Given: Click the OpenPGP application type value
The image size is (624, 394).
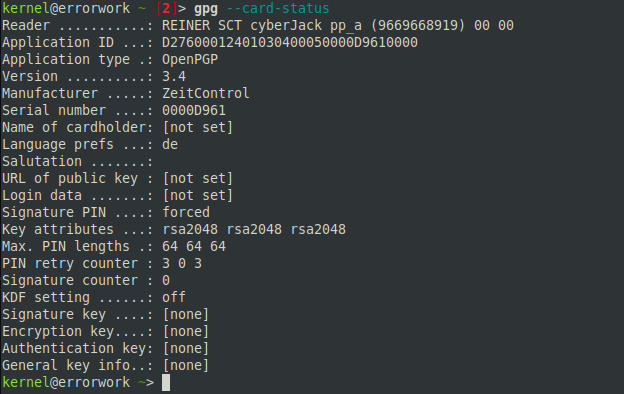Looking at the screenshot, I should (190, 59).
